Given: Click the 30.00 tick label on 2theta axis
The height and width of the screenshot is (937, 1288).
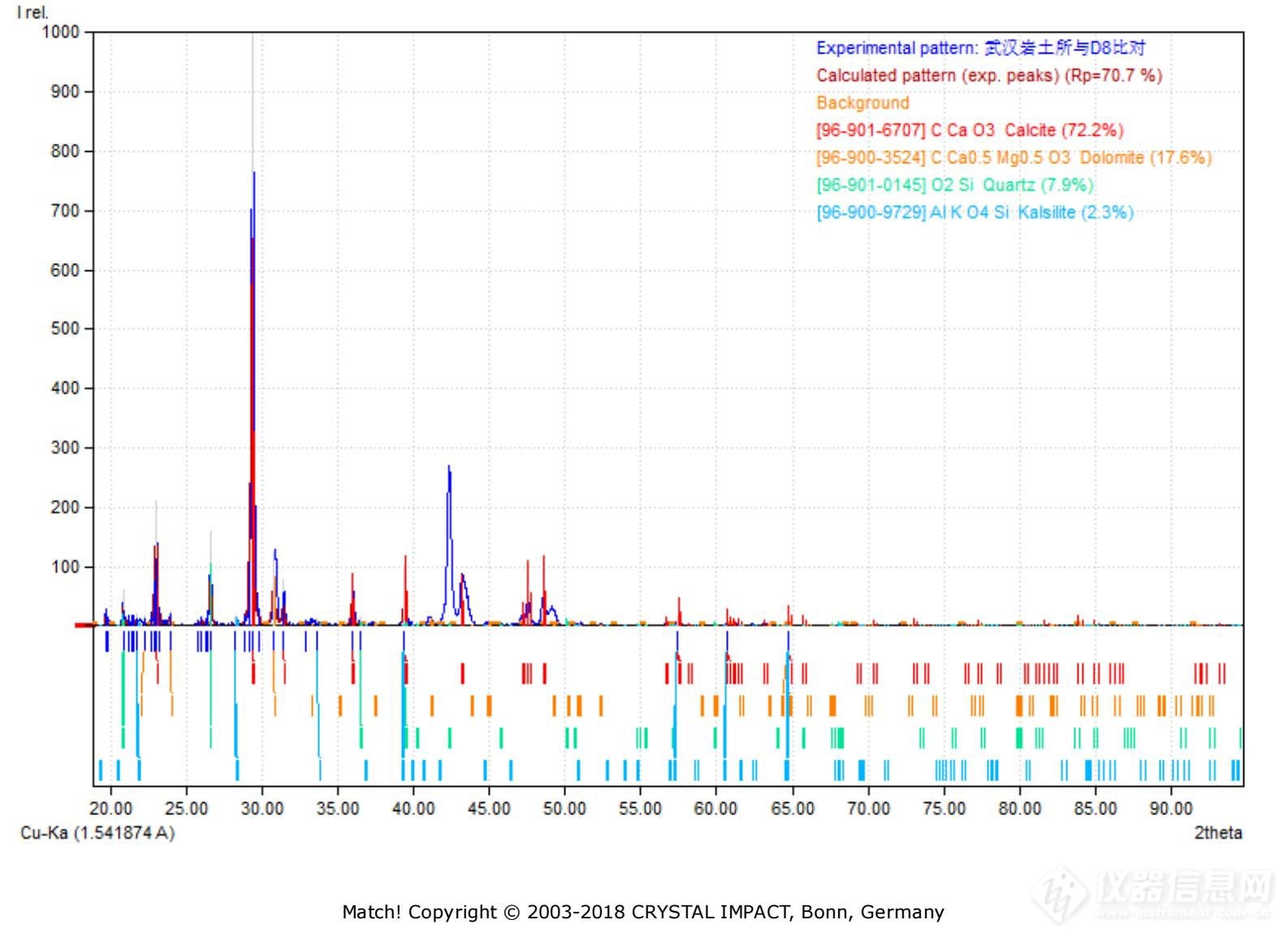Looking at the screenshot, I should coord(262,809).
